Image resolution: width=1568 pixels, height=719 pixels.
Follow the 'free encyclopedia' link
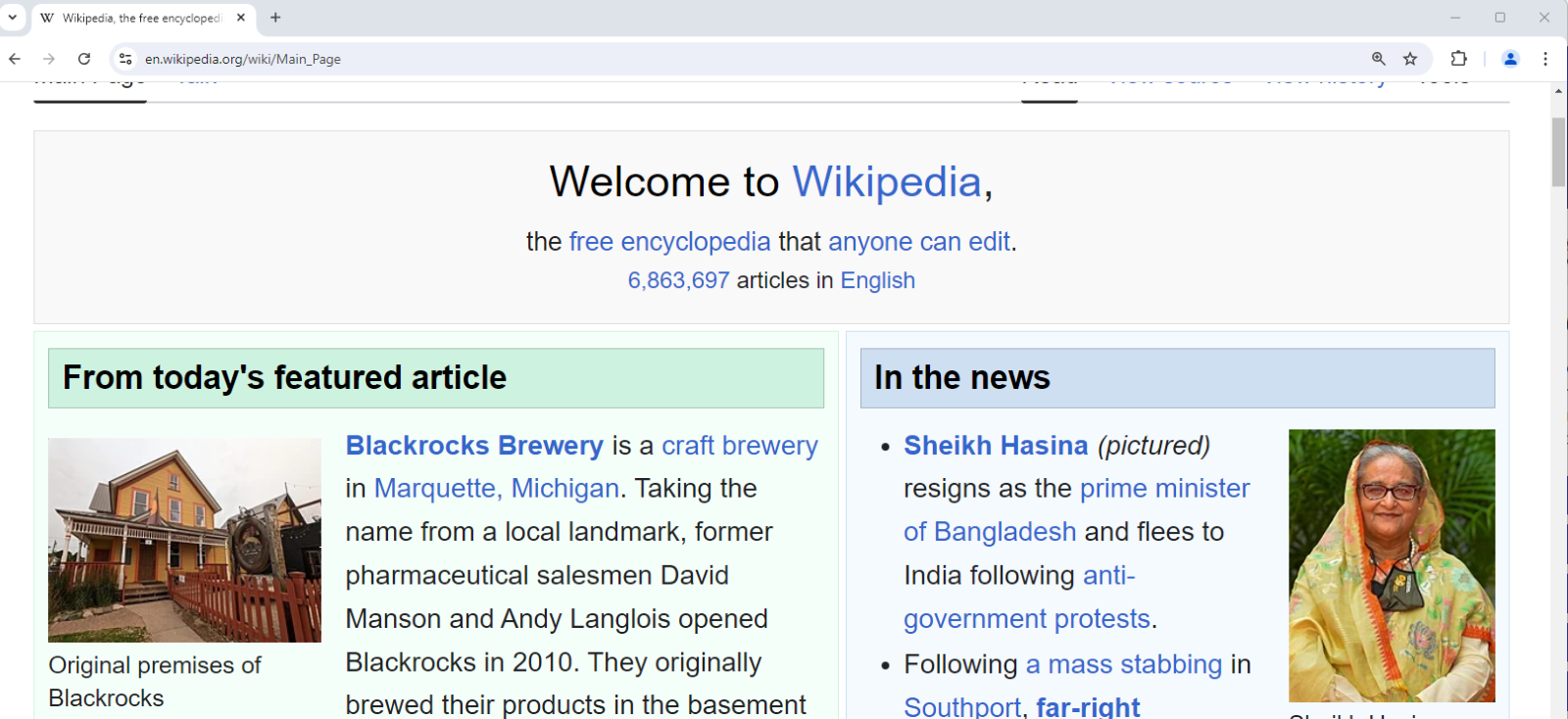click(x=670, y=242)
